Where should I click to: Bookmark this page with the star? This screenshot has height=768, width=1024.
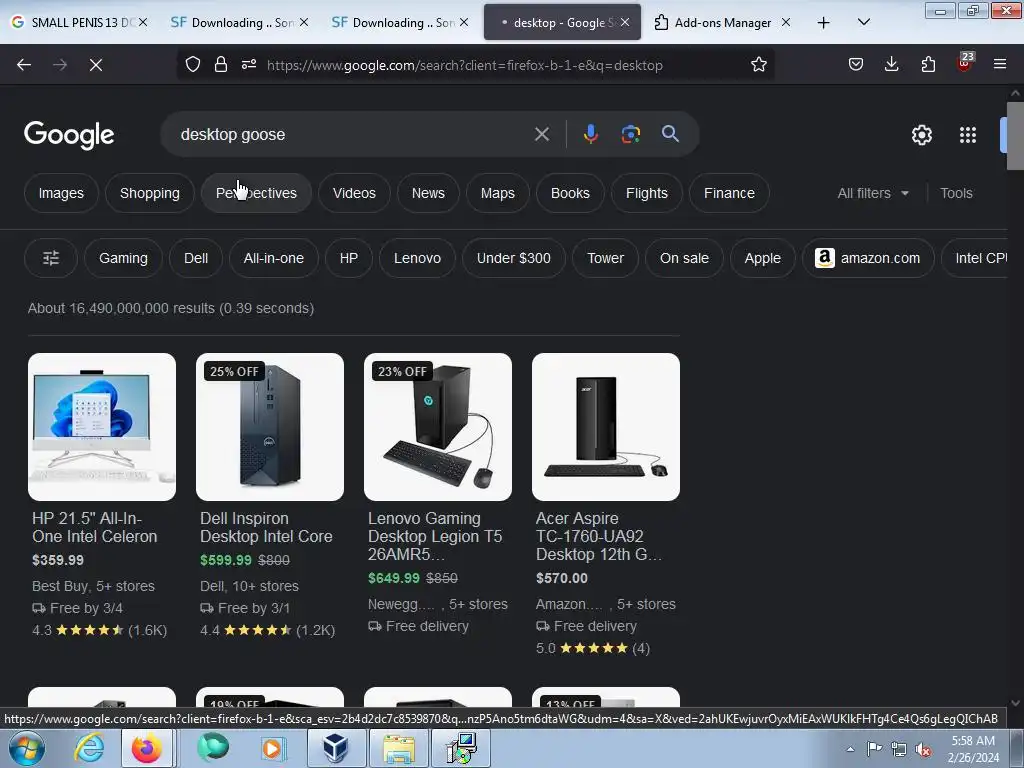758,64
